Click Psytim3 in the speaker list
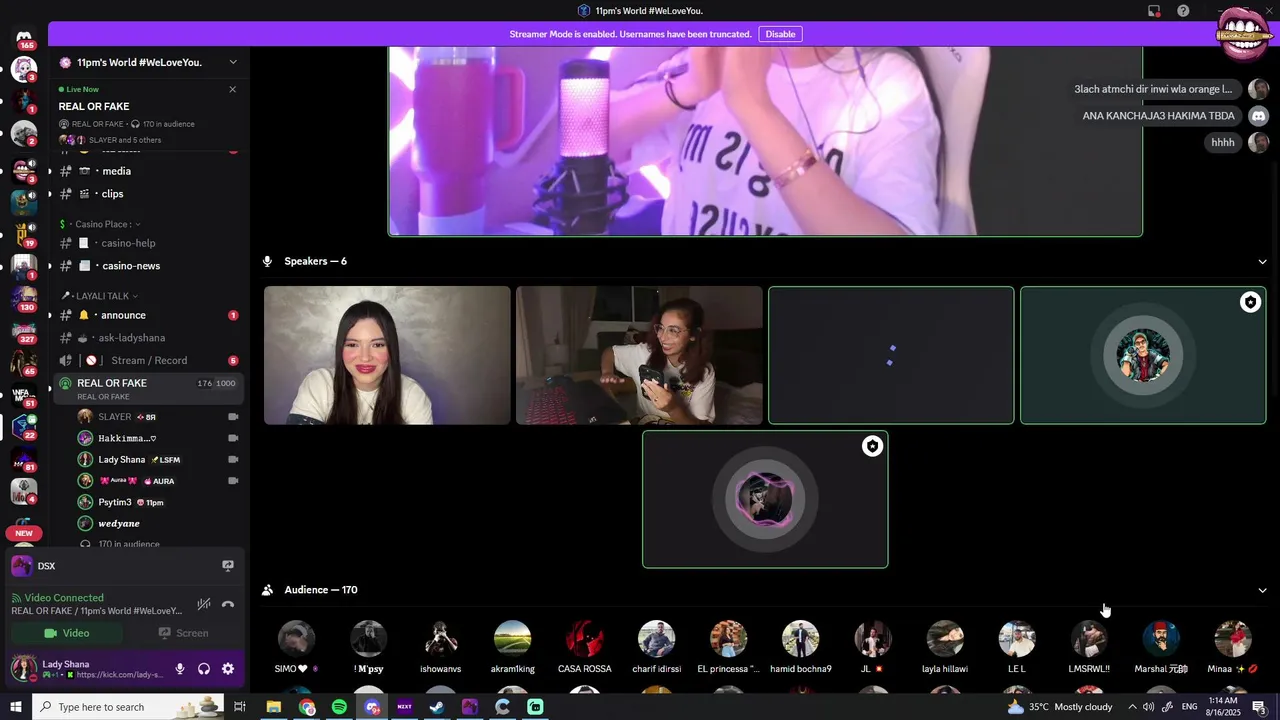Screen dimensions: 1280x720 pos(158,502)
